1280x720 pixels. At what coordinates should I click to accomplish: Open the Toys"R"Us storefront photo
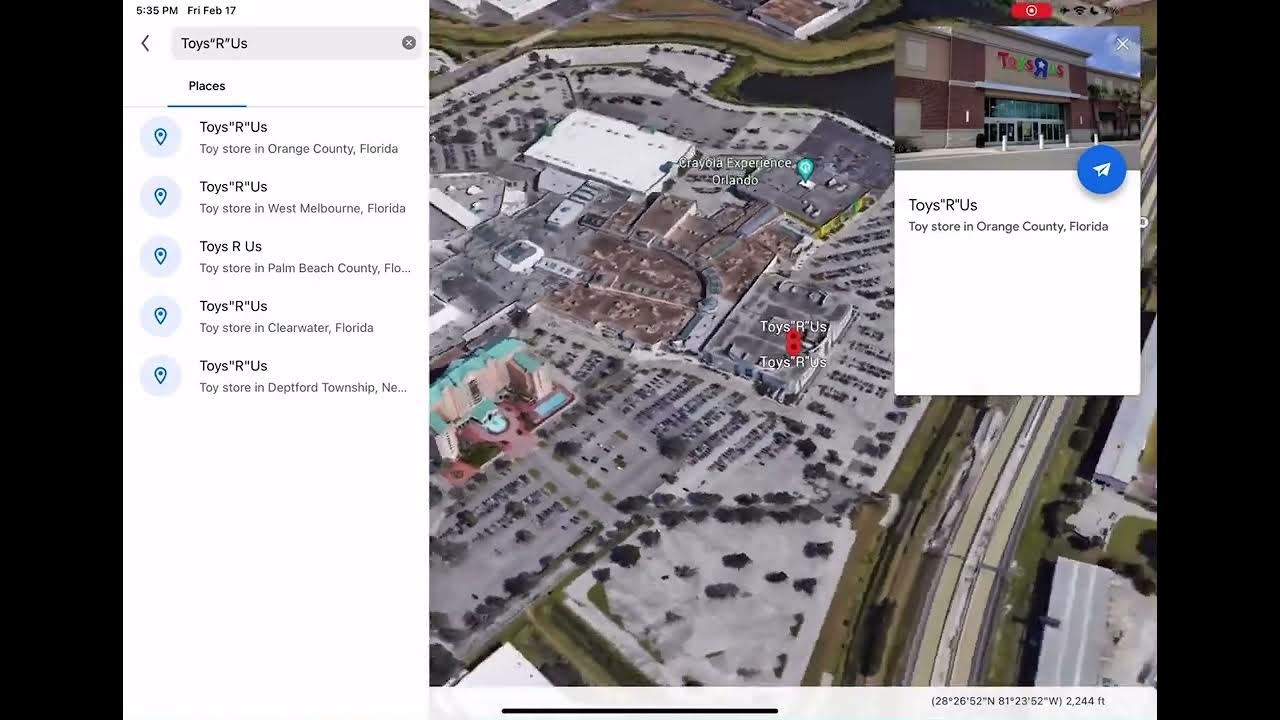coord(1017,97)
